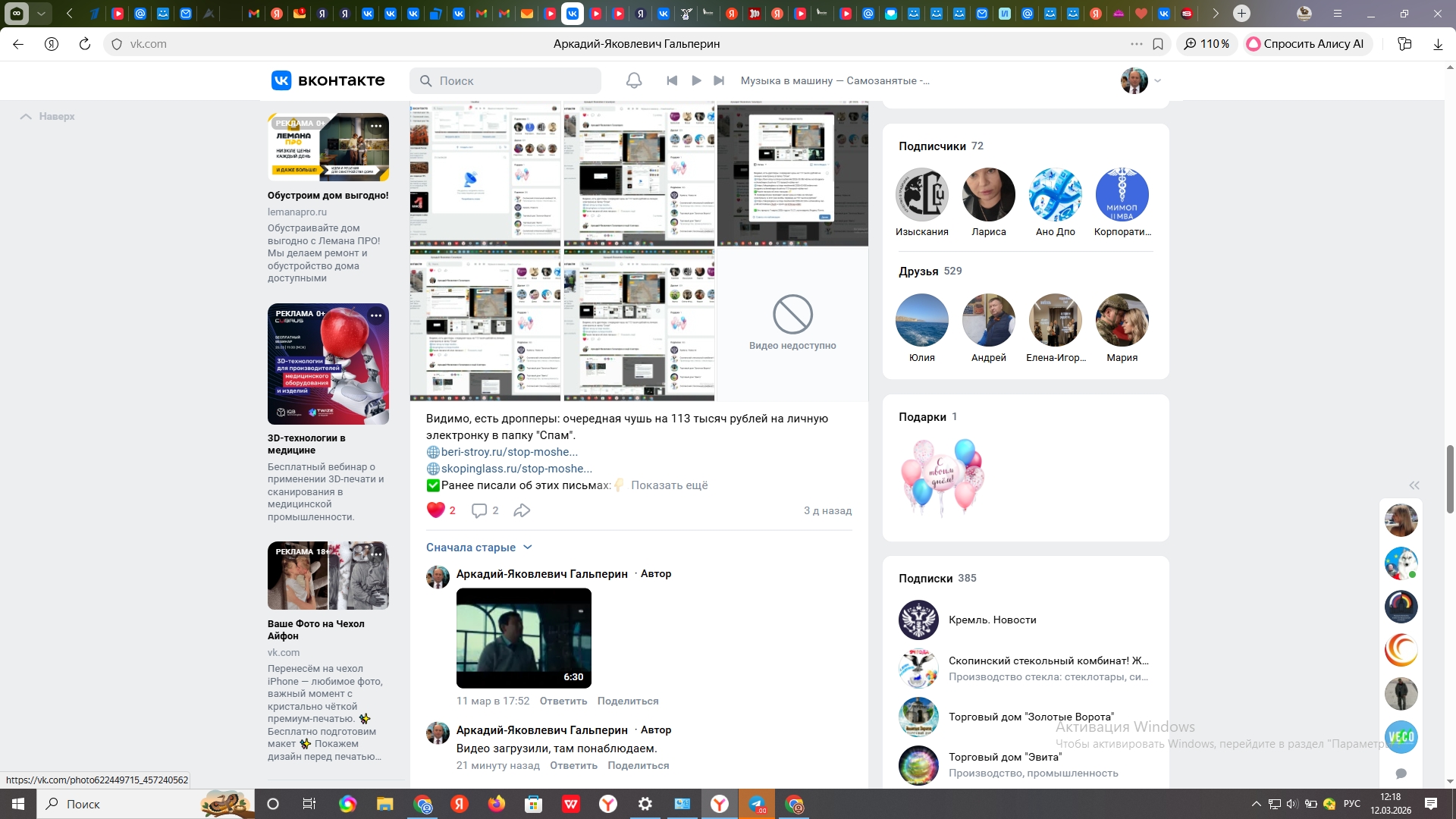Open comments via speech bubble icon
The width and height of the screenshot is (1456, 819).
pos(479,510)
